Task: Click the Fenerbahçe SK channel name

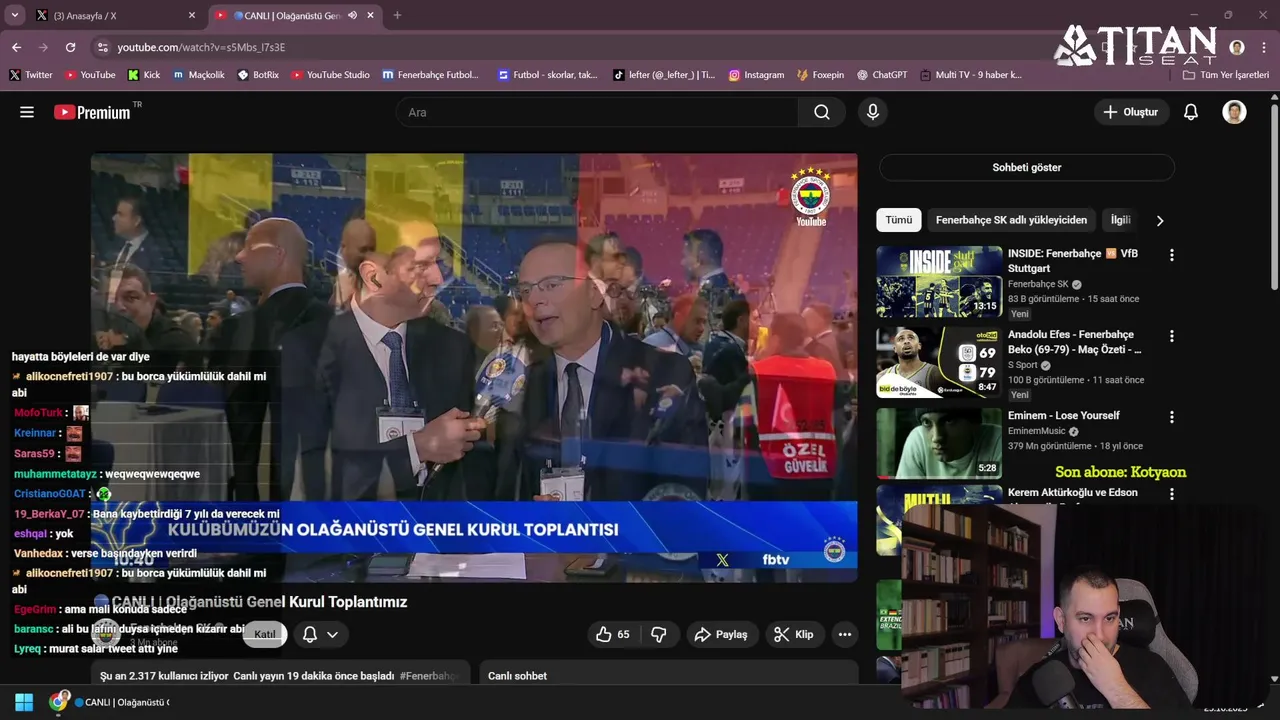Action: tap(1038, 284)
